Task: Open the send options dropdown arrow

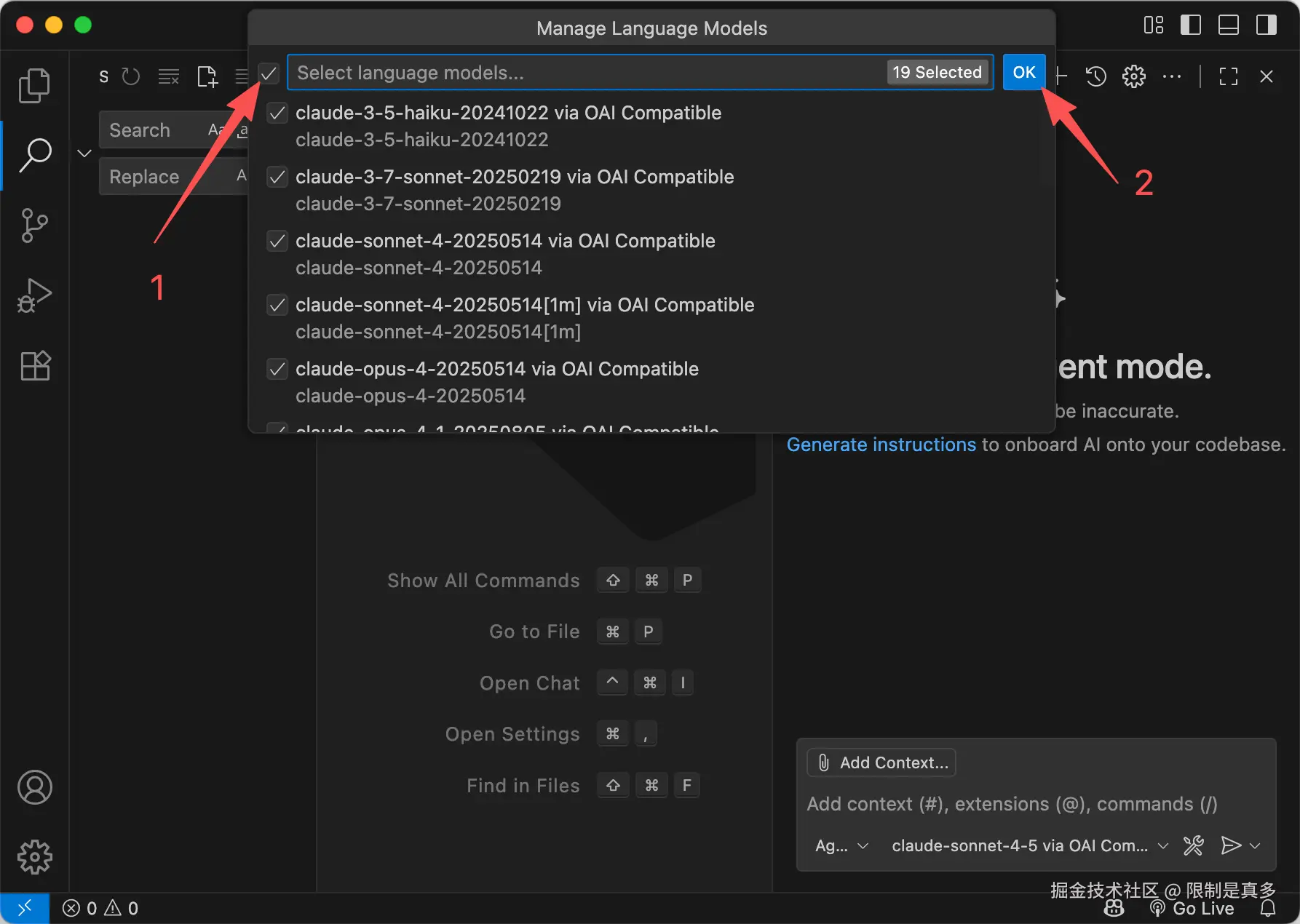Action: pos(1255,845)
